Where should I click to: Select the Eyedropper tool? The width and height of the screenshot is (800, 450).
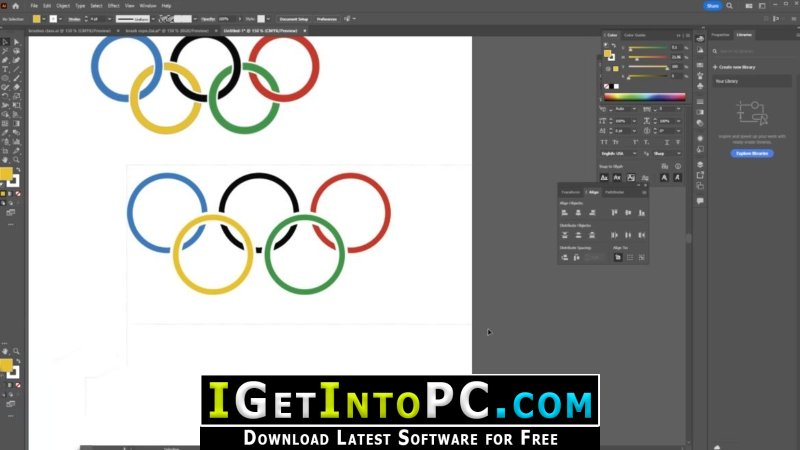click(x=5, y=133)
